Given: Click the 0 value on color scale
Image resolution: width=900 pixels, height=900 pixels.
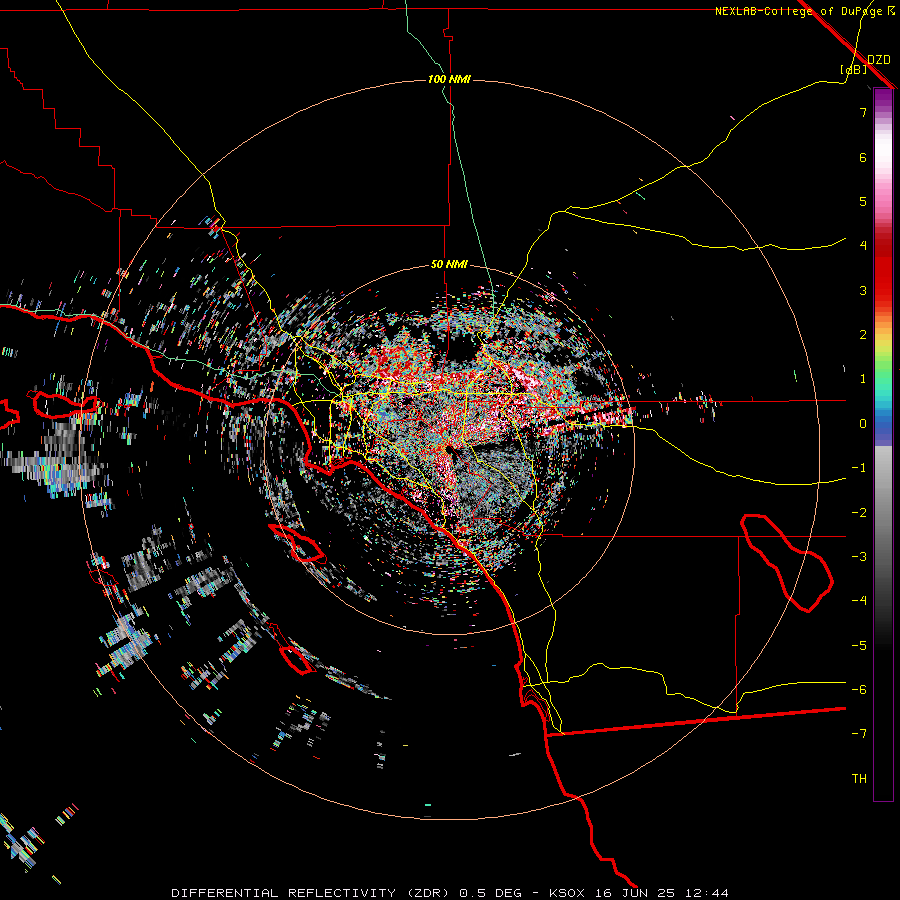Looking at the screenshot, I should point(863,424).
